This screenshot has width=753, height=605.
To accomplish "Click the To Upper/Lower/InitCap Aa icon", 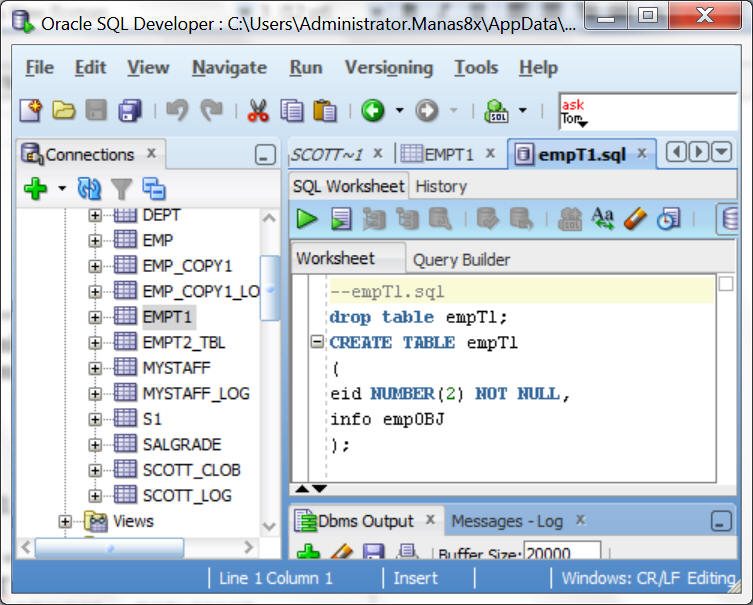I will pos(603,218).
